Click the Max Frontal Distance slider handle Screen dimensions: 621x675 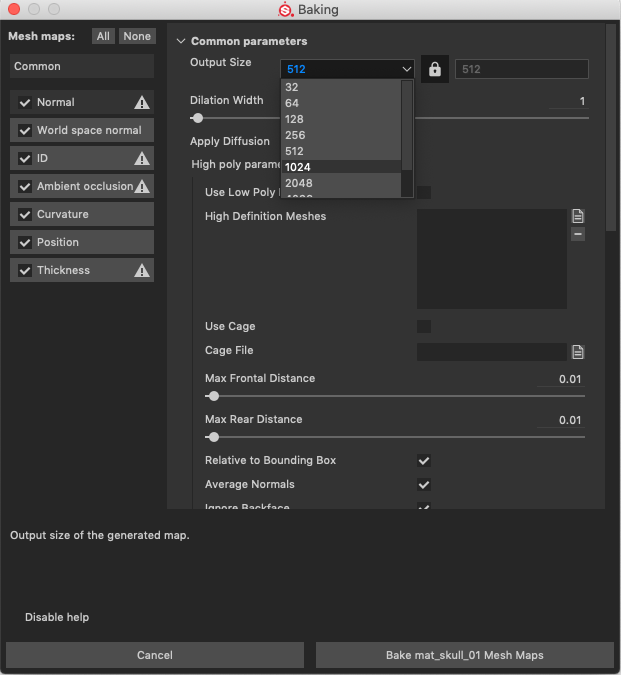pos(213,396)
